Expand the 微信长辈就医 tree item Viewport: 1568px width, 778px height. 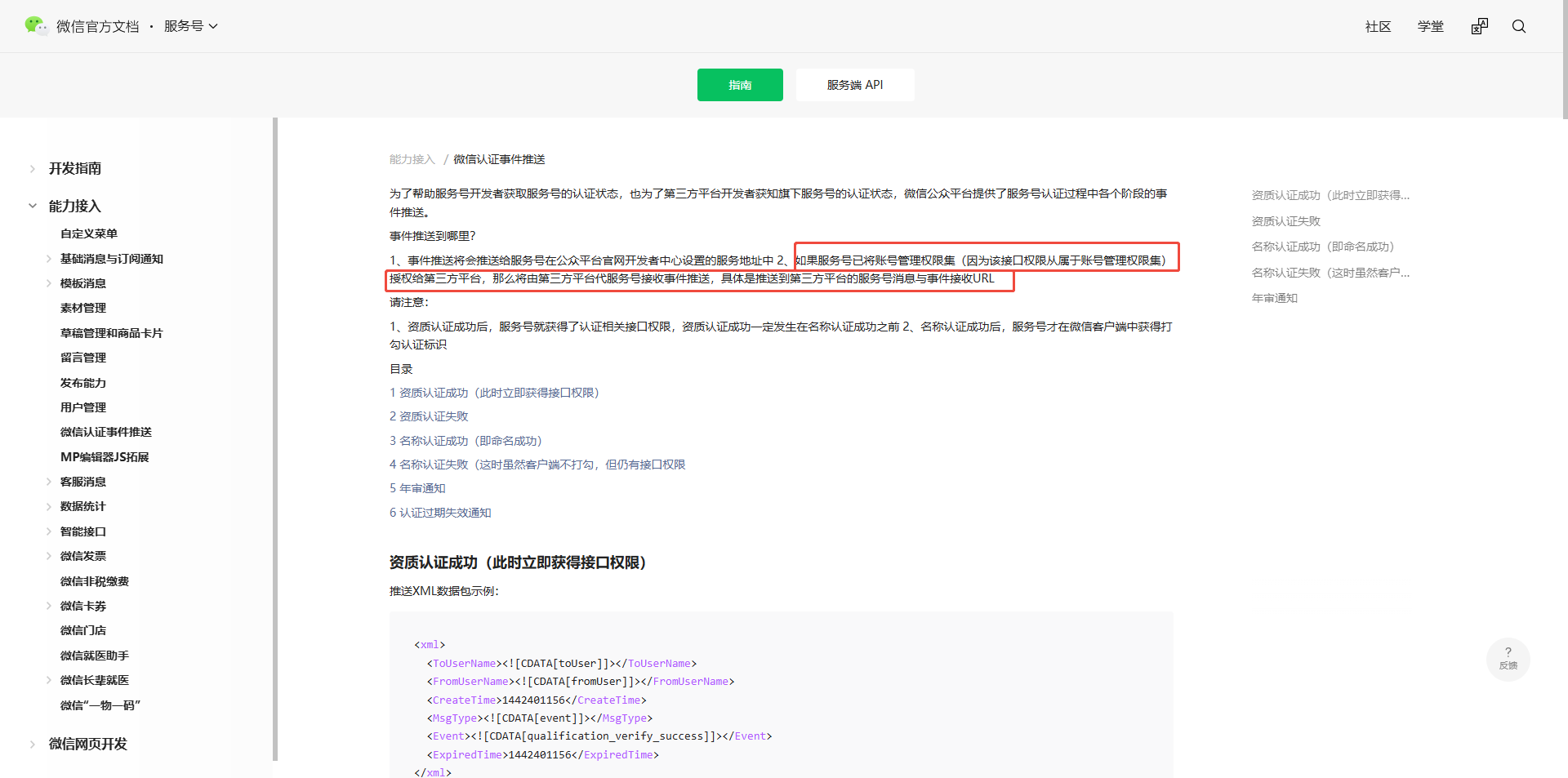(49, 680)
